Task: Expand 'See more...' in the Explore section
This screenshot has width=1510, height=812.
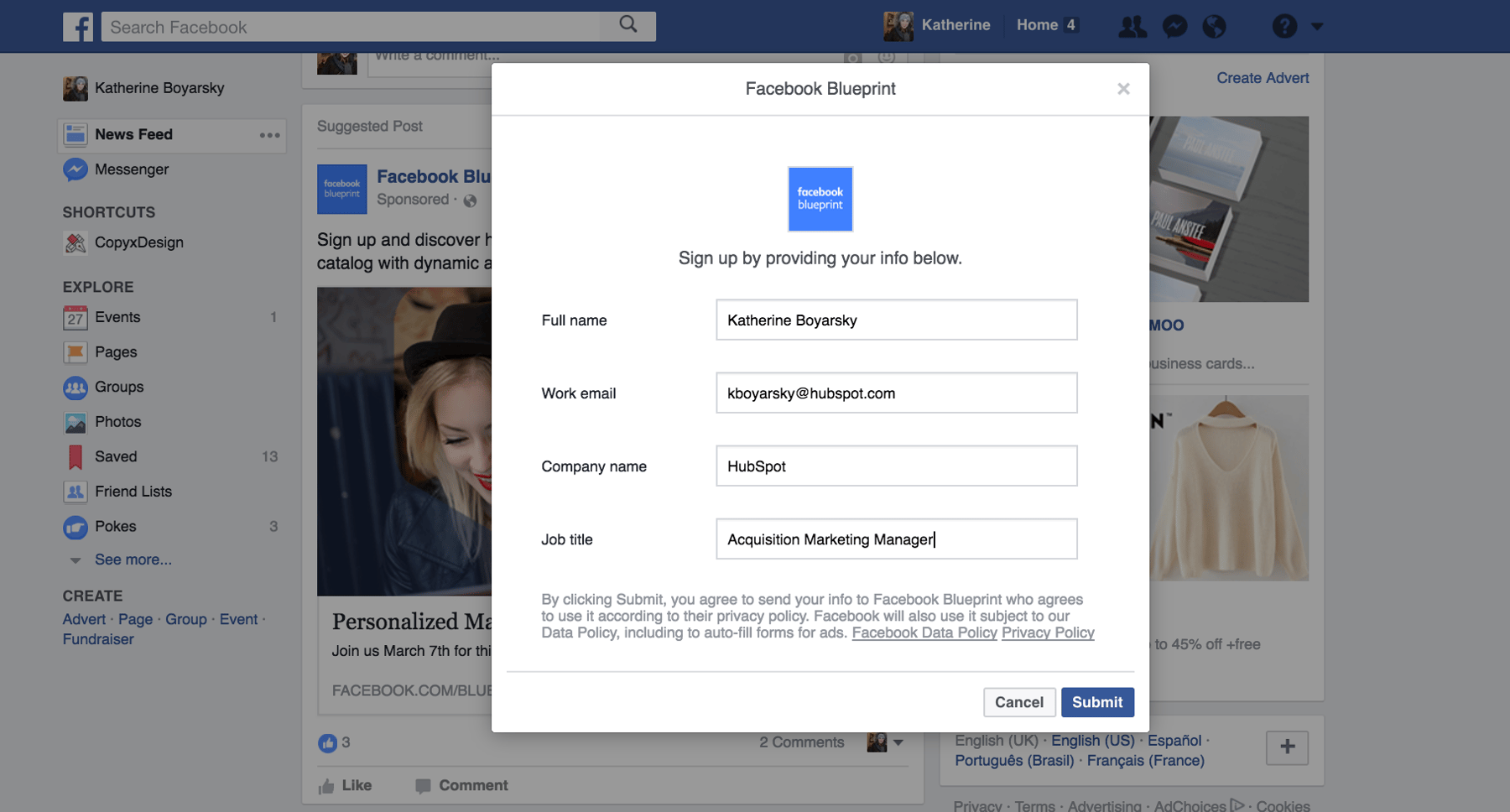Action: [134, 560]
